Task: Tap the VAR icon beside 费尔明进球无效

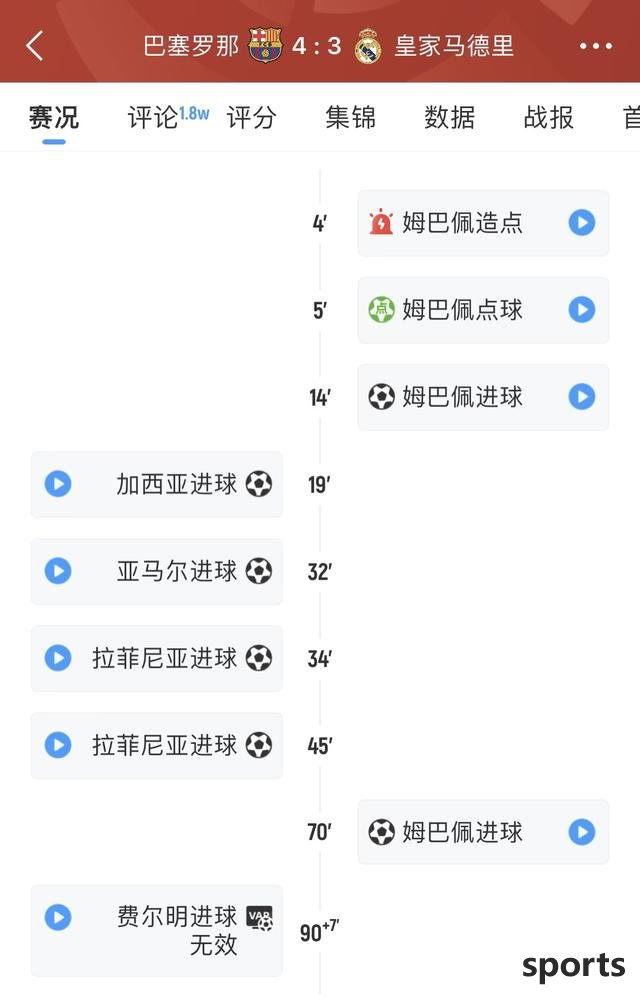Action: pos(259,918)
